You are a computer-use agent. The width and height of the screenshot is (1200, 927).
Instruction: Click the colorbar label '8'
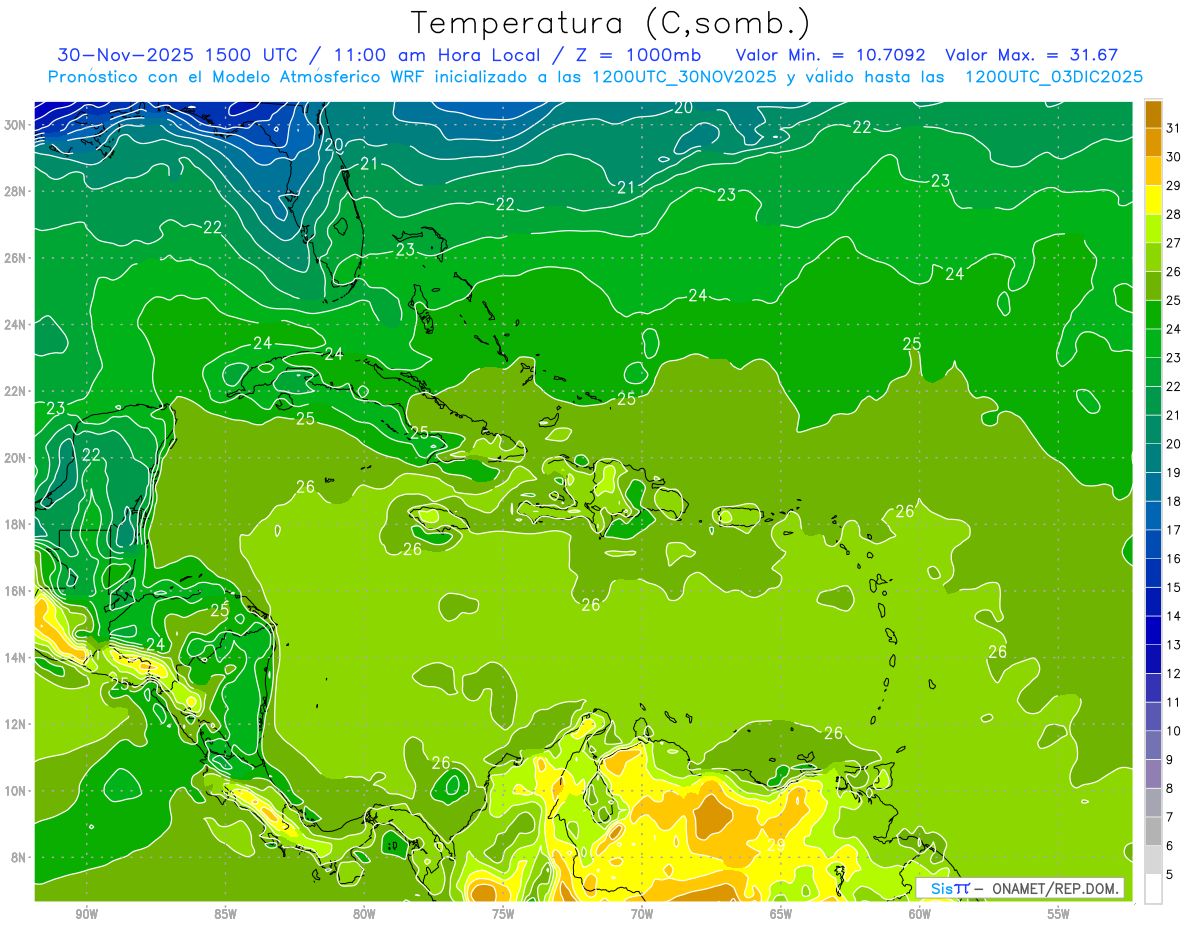coord(1169,789)
